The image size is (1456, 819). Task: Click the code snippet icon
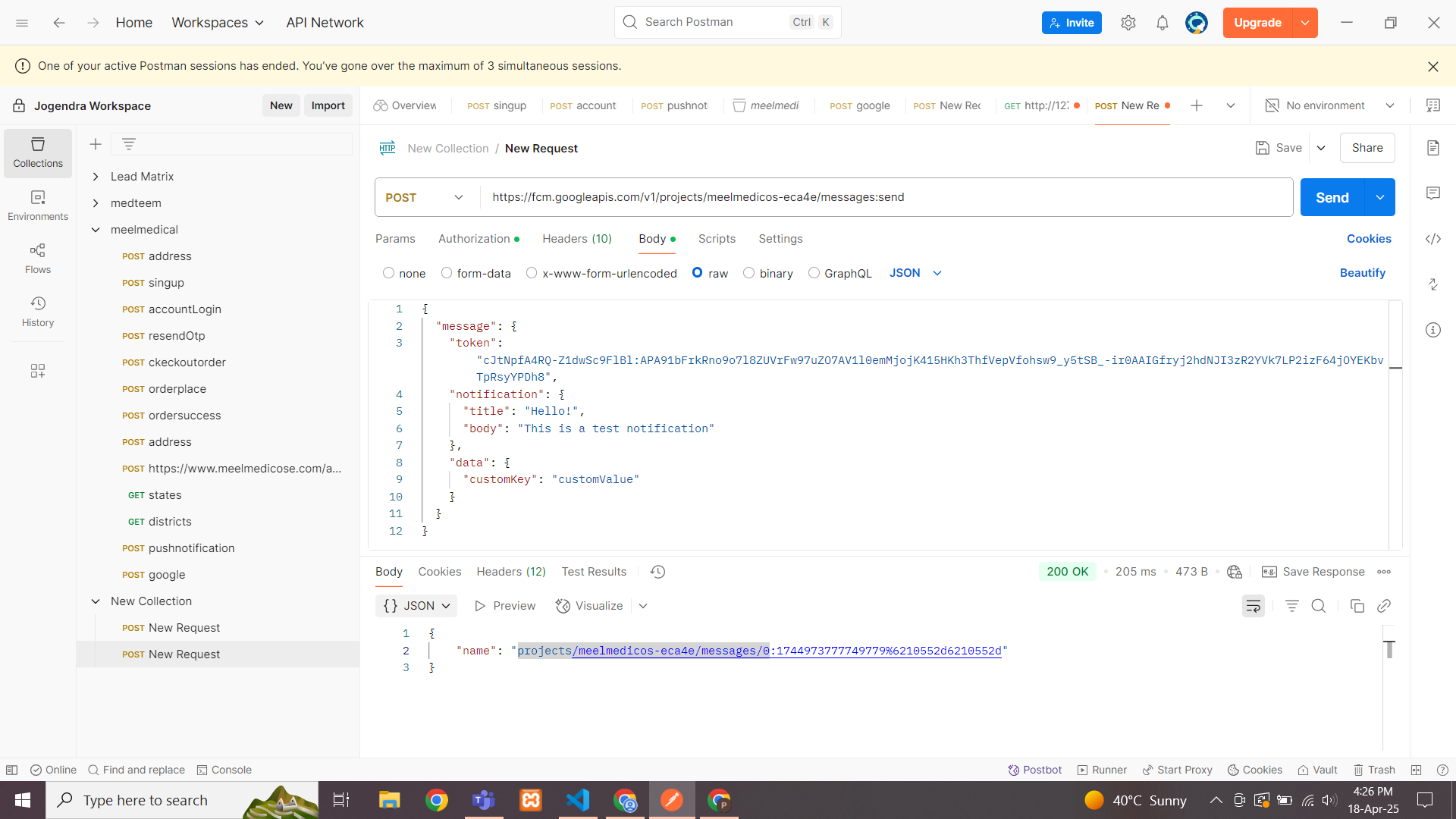[x=1432, y=239]
